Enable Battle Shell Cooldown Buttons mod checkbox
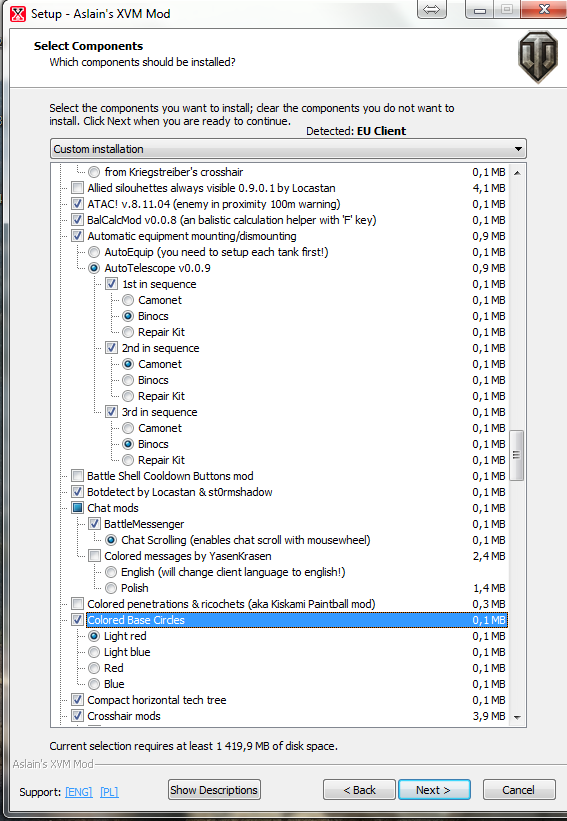Screen dimensions: 567x821 (77, 476)
